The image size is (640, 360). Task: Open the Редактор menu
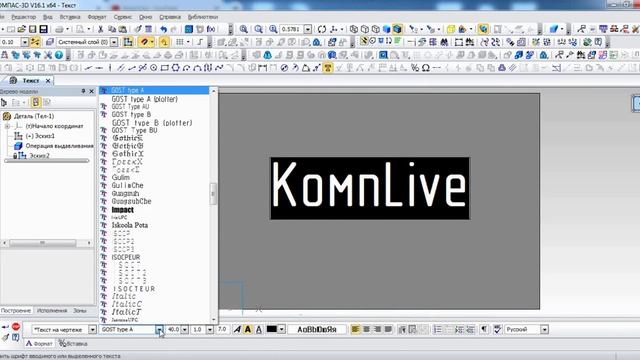[x=24, y=17]
